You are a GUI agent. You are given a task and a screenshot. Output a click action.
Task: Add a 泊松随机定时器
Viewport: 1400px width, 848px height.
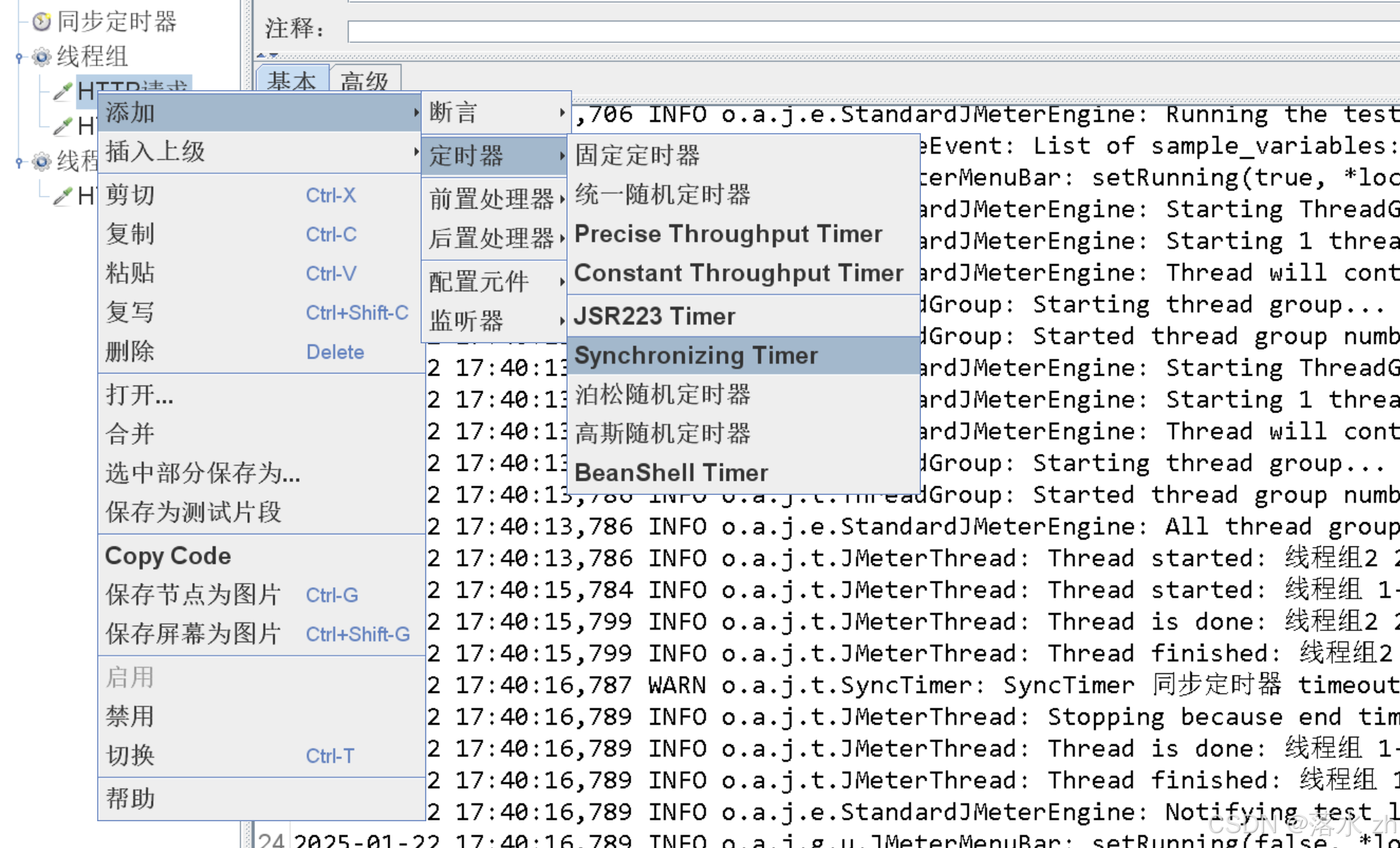point(743,395)
